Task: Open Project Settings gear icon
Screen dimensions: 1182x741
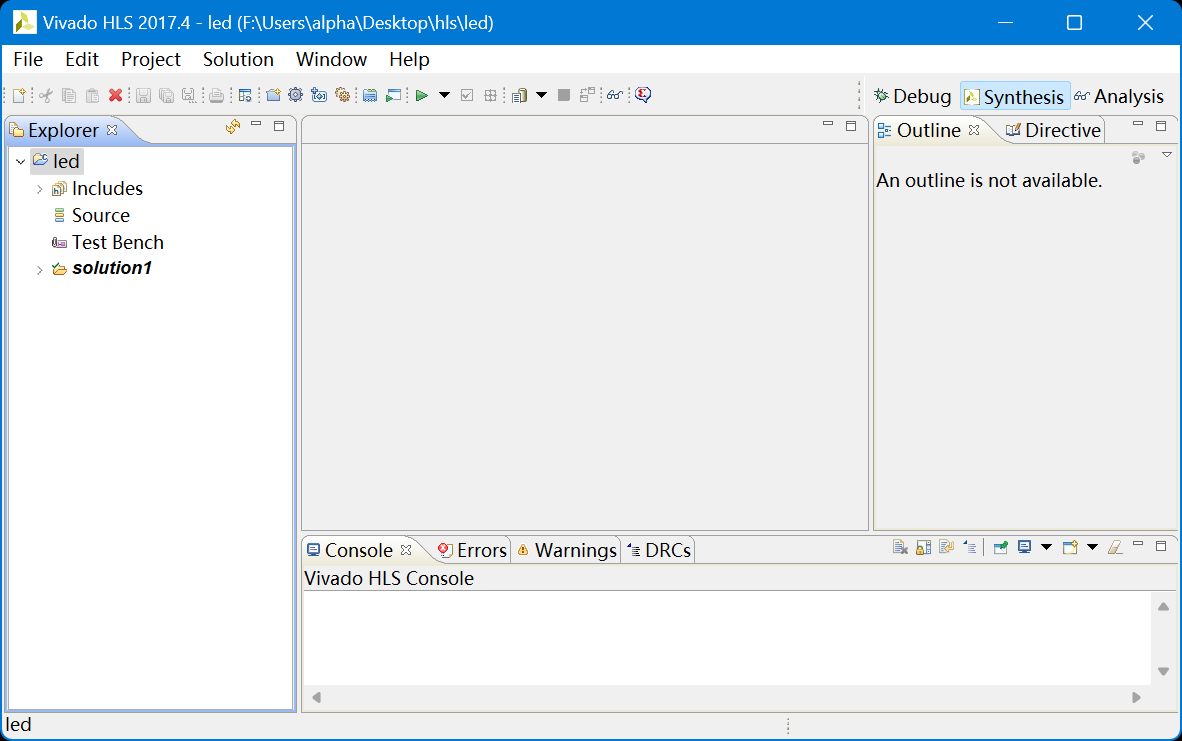Action: point(296,95)
